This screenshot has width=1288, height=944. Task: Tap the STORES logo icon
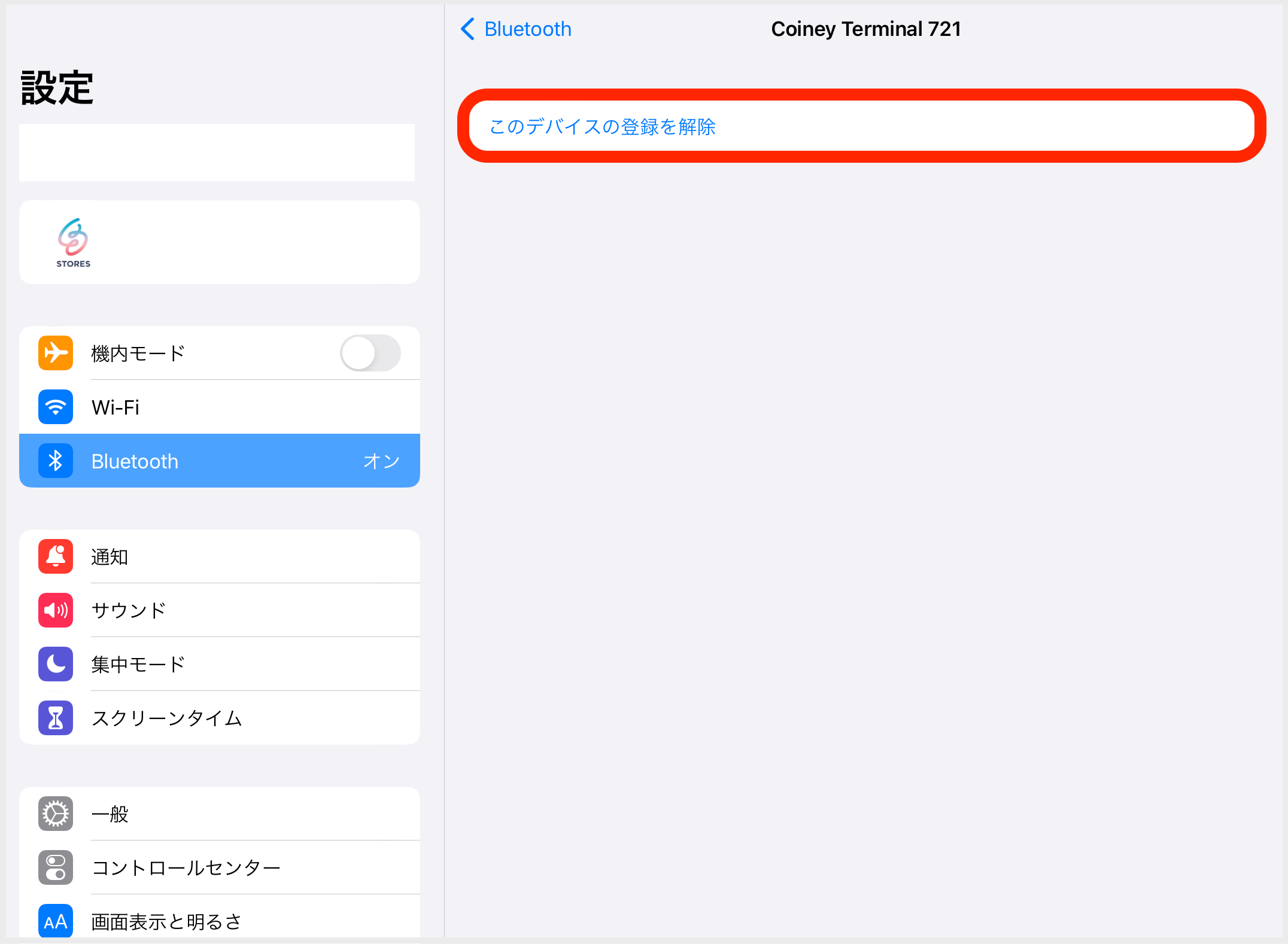(x=73, y=243)
